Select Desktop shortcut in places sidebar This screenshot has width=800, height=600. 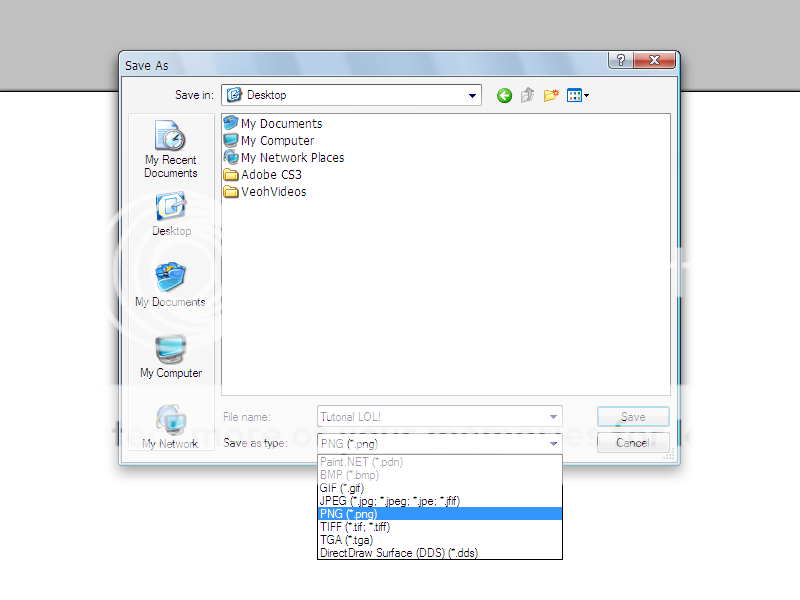pos(171,214)
